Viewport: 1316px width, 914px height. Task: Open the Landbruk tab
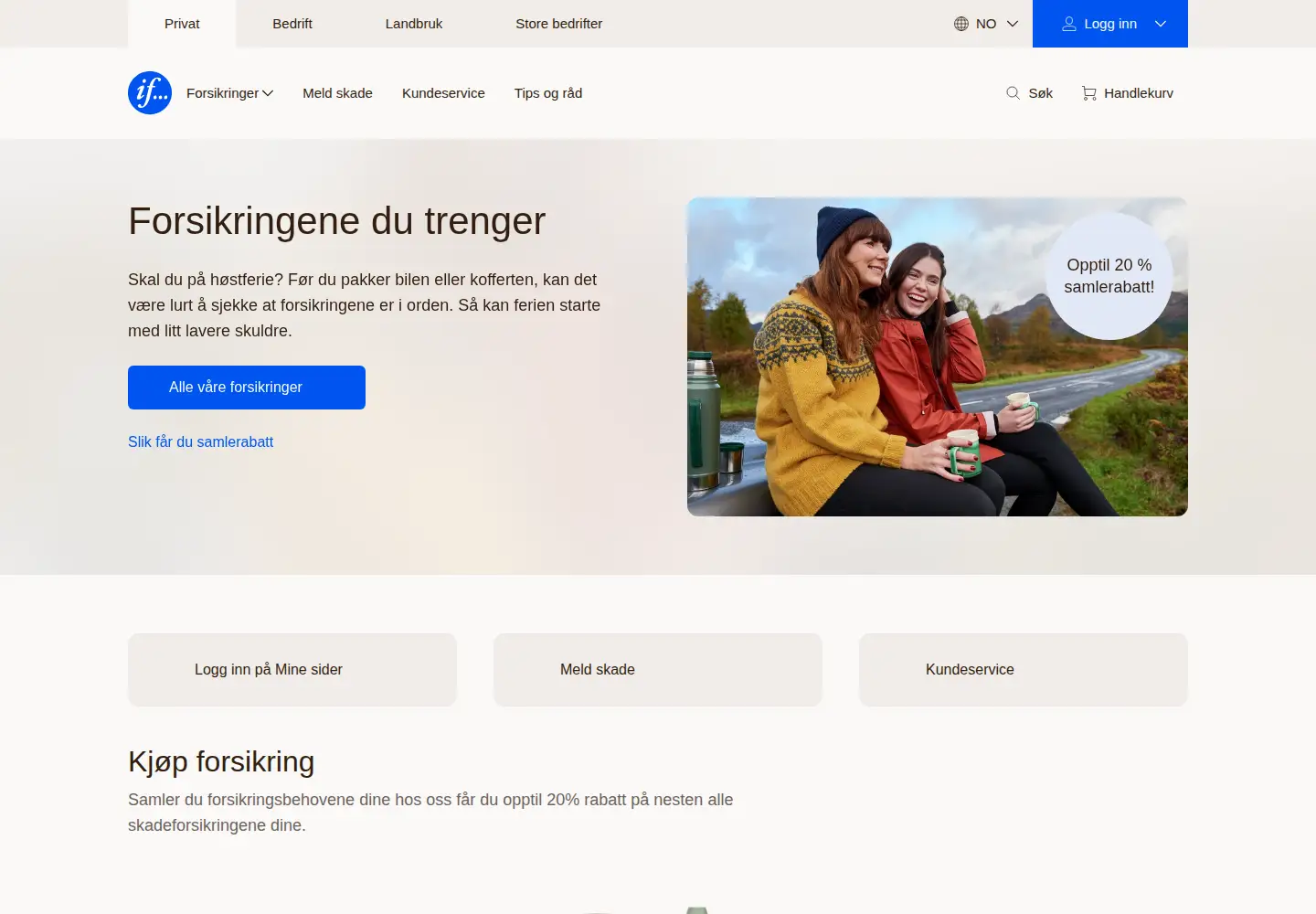414,24
